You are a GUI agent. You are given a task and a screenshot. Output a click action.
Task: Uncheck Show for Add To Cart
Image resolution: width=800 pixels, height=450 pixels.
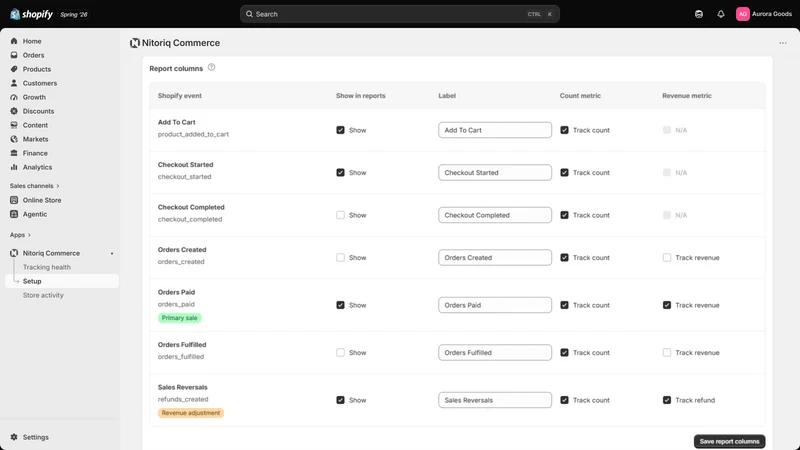pyautogui.click(x=340, y=130)
